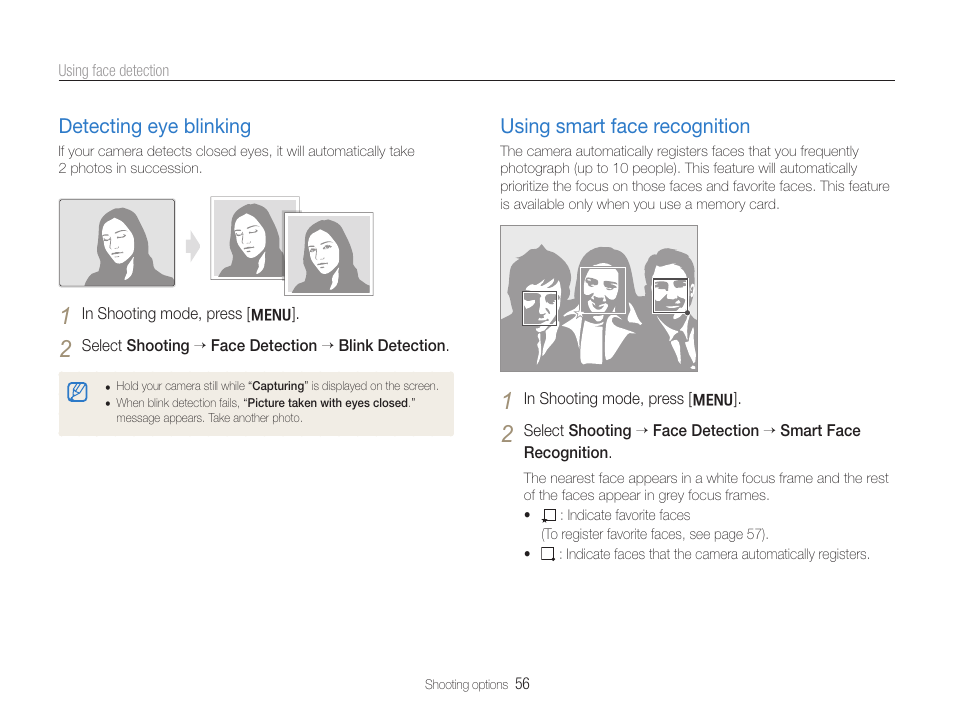Viewport: 954px width, 720px height.
Task: Click the page number 56
Action: coord(522,684)
